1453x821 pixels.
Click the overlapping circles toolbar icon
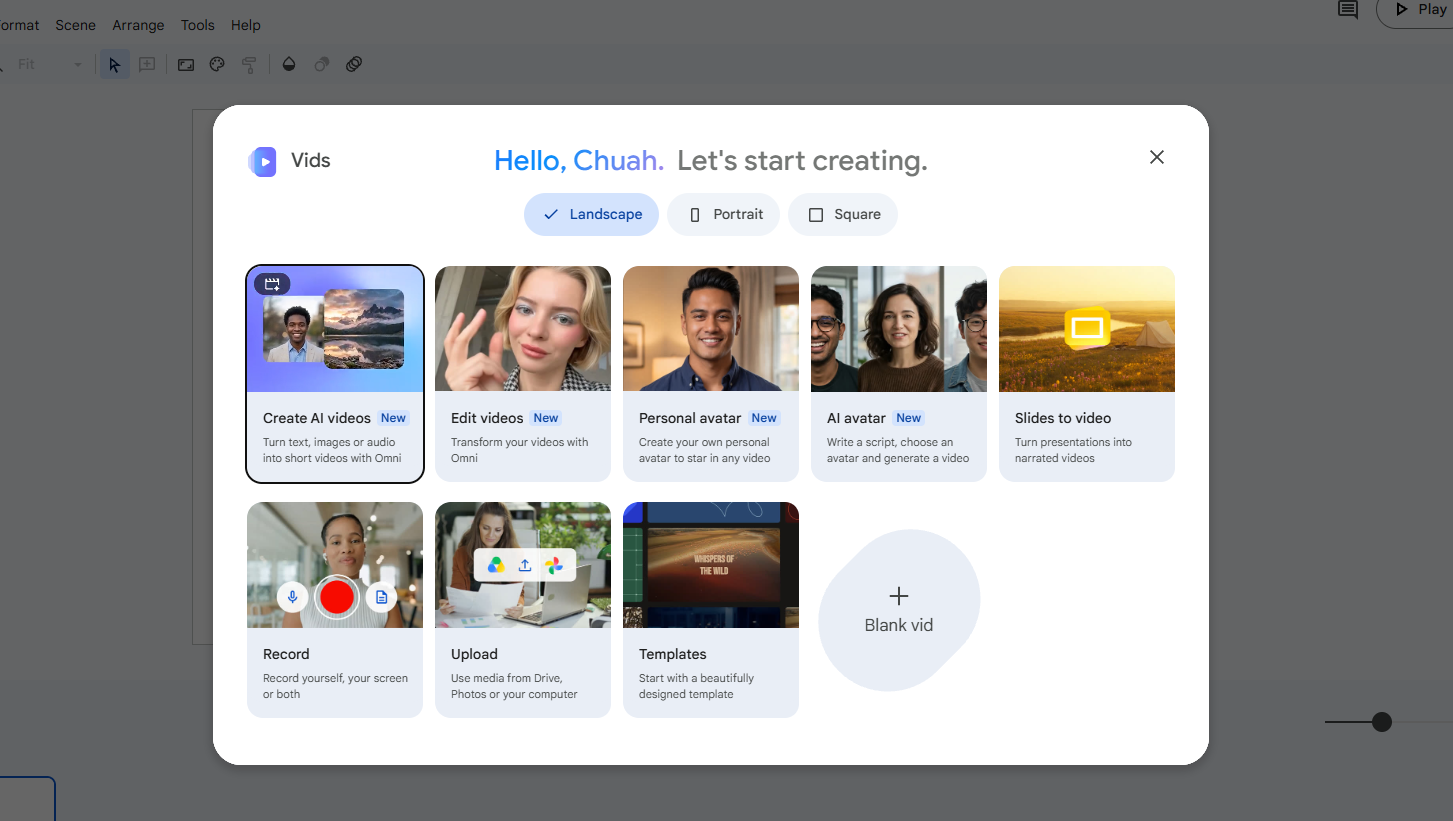point(354,64)
